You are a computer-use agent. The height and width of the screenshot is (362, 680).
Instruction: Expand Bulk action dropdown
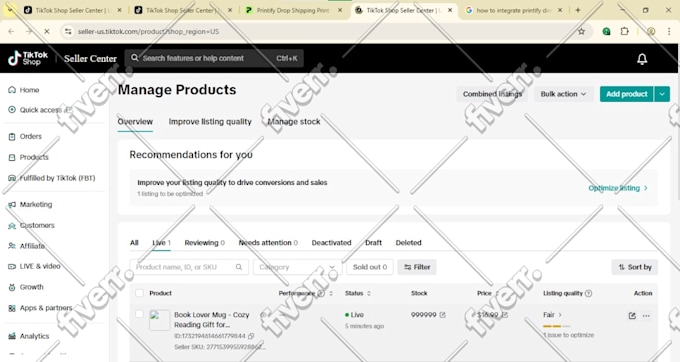[x=563, y=94]
